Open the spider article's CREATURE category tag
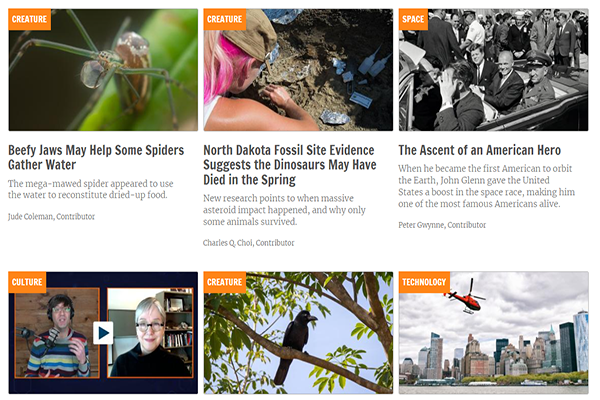Screen dimensions: 600x400 click(29, 19)
